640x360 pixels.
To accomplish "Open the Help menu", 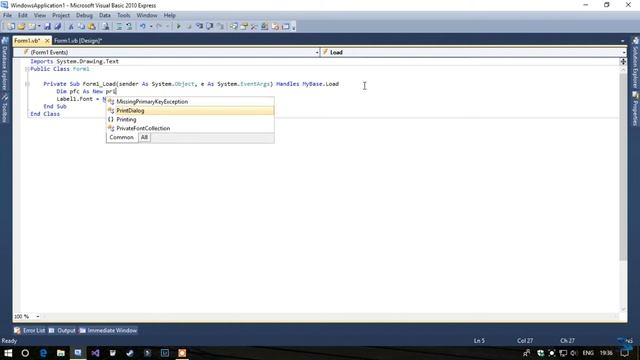I will pyautogui.click(x=169, y=15).
